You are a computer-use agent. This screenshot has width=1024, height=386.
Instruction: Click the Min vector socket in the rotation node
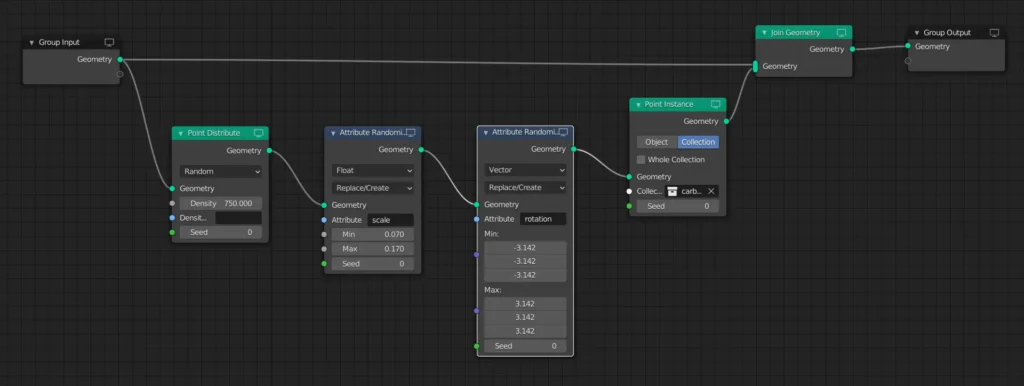point(477,254)
